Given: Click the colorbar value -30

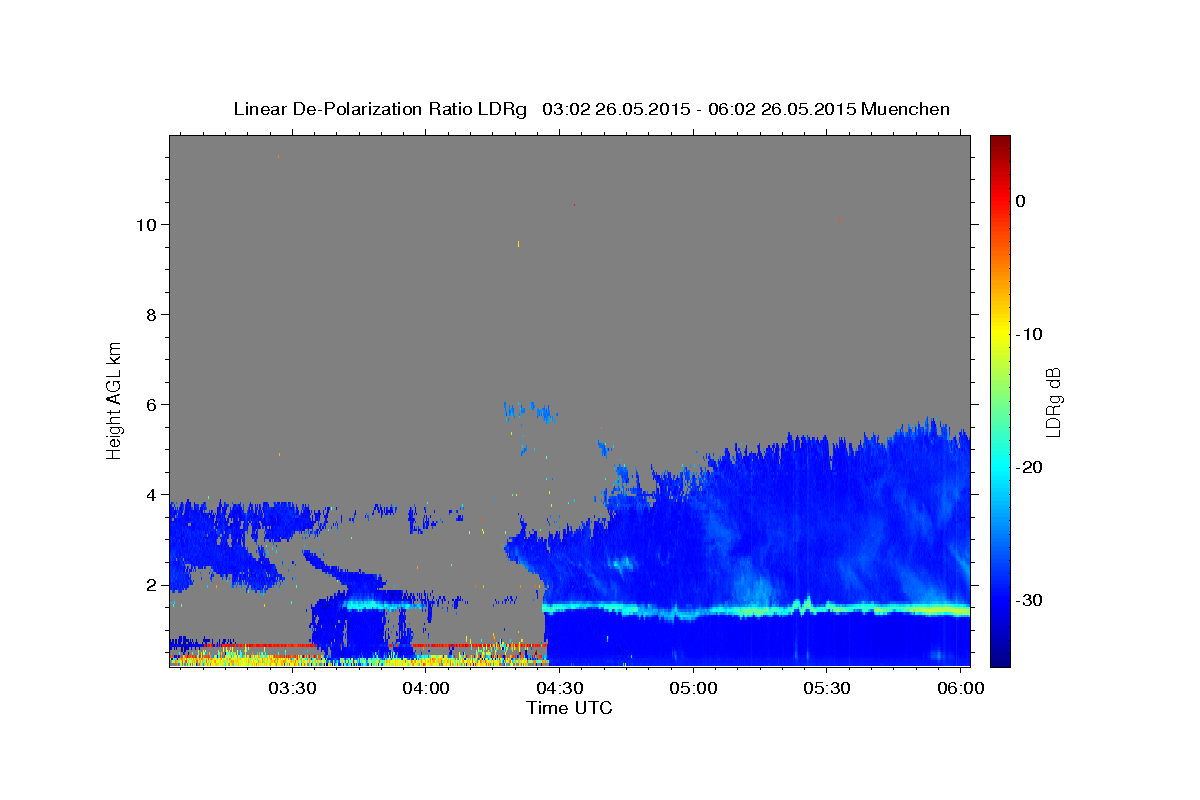Looking at the screenshot, I should pos(1030,600).
